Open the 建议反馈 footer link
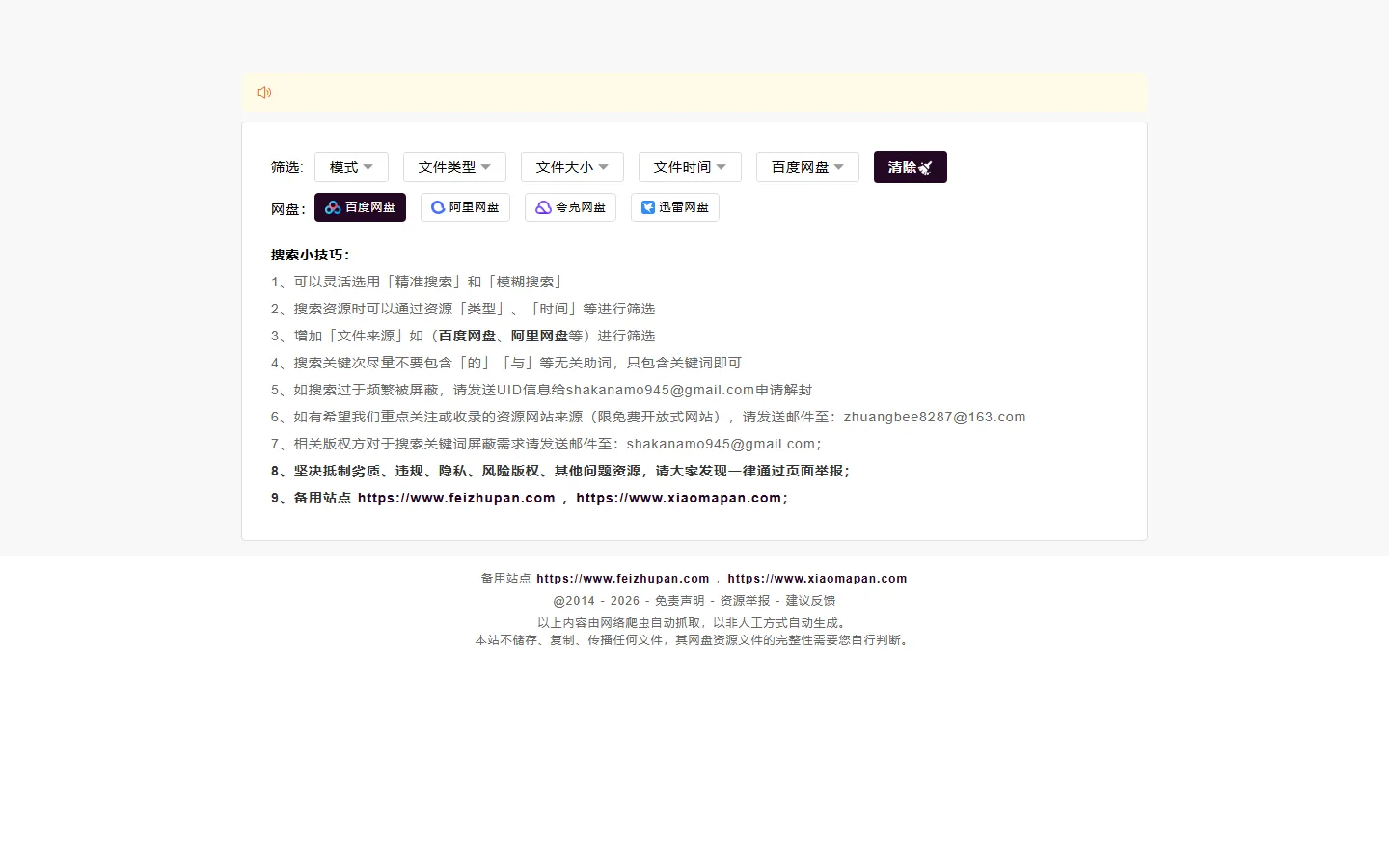This screenshot has width=1389, height=868. 810,601
